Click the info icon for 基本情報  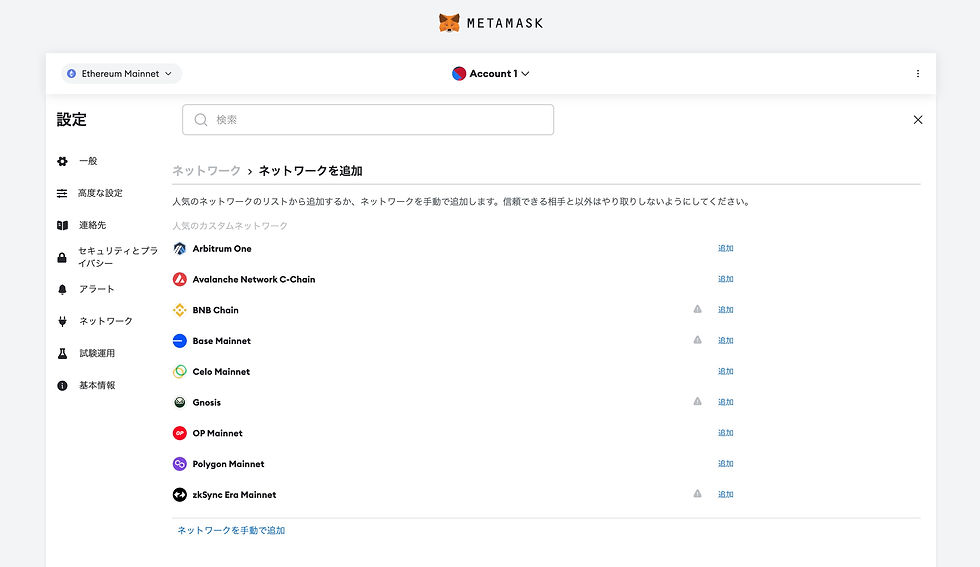click(62, 386)
